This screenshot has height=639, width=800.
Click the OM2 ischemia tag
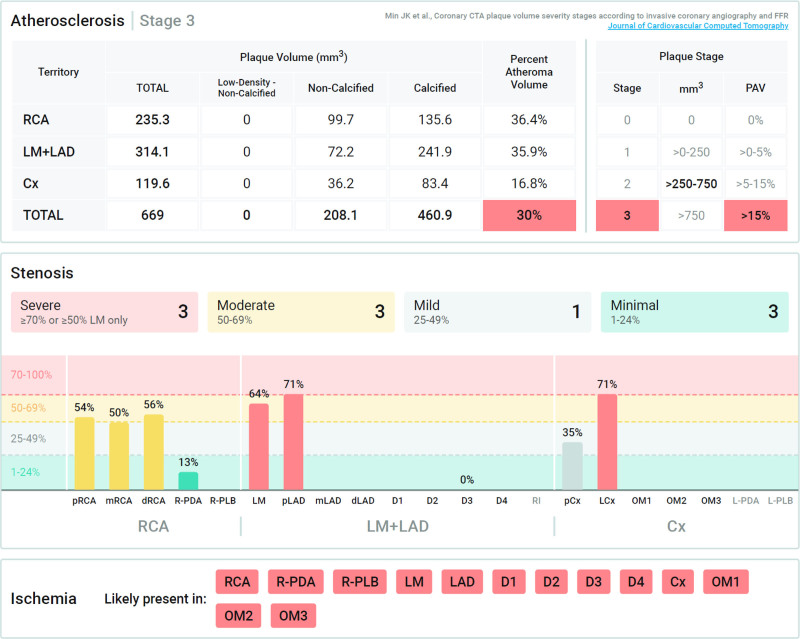[x=238, y=615]
